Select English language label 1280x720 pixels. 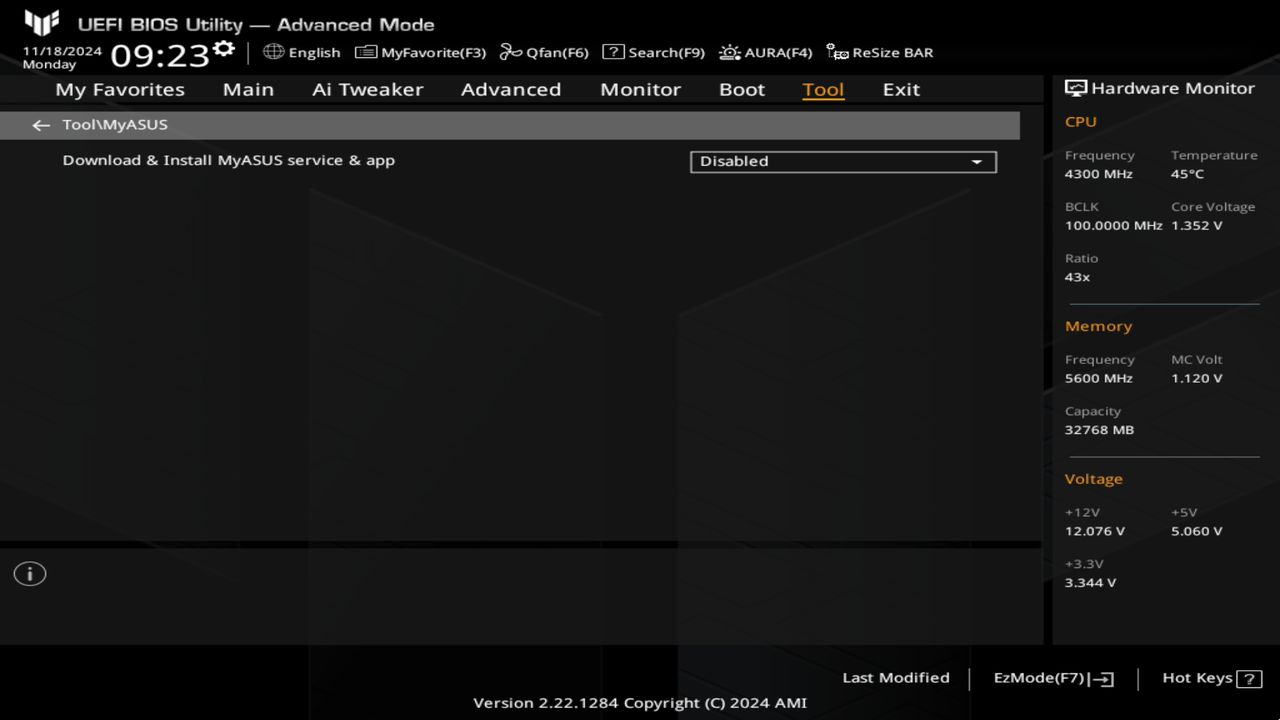click(314, 52)
